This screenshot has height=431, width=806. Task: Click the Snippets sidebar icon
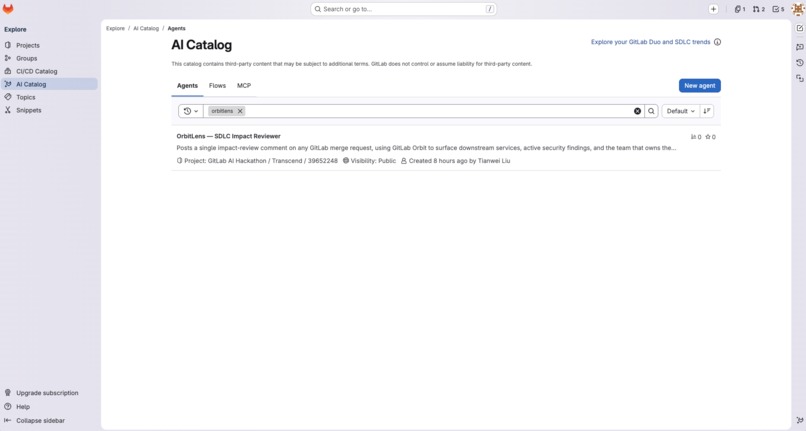click(8, 110)
